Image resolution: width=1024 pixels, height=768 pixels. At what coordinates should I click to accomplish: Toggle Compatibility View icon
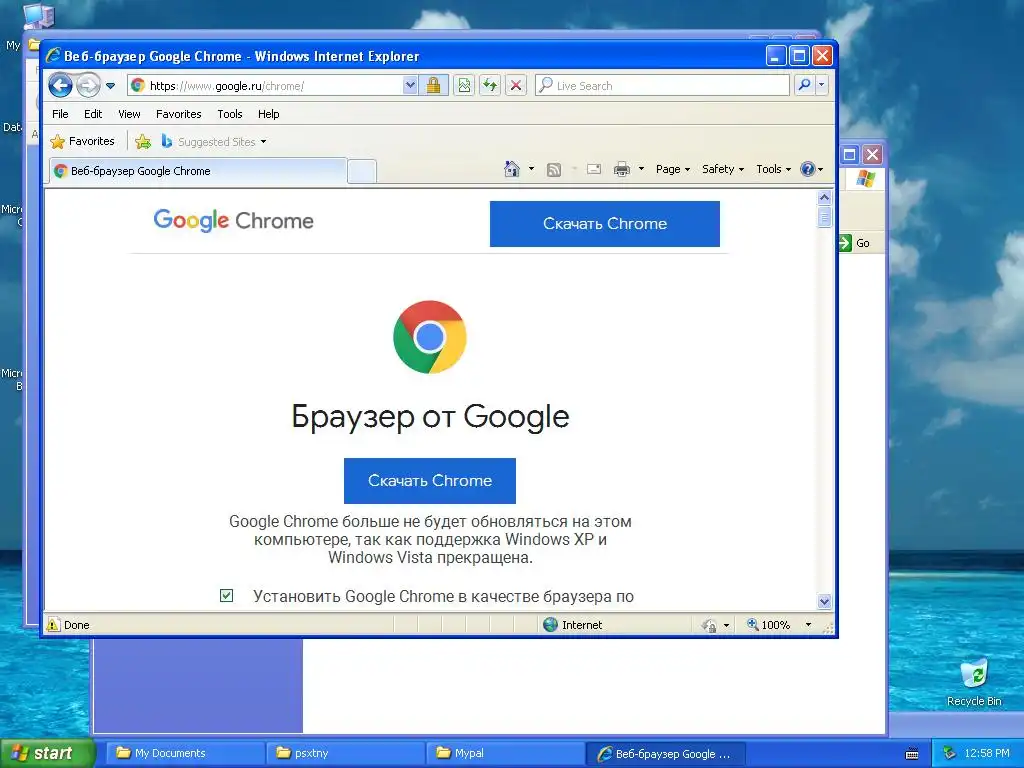coord(464,86)
